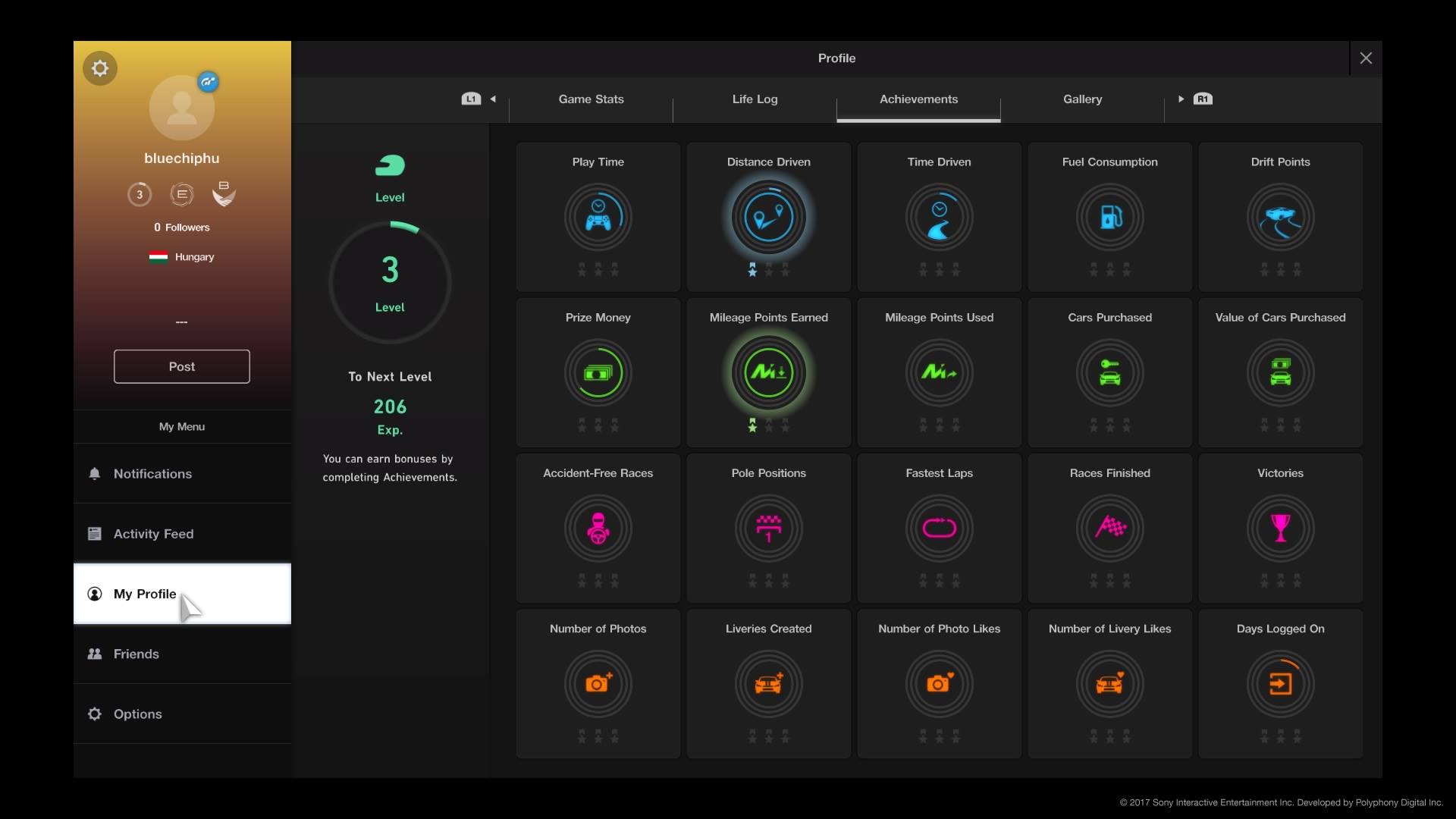Click the blue GT badge on avatar

[208, 81]
